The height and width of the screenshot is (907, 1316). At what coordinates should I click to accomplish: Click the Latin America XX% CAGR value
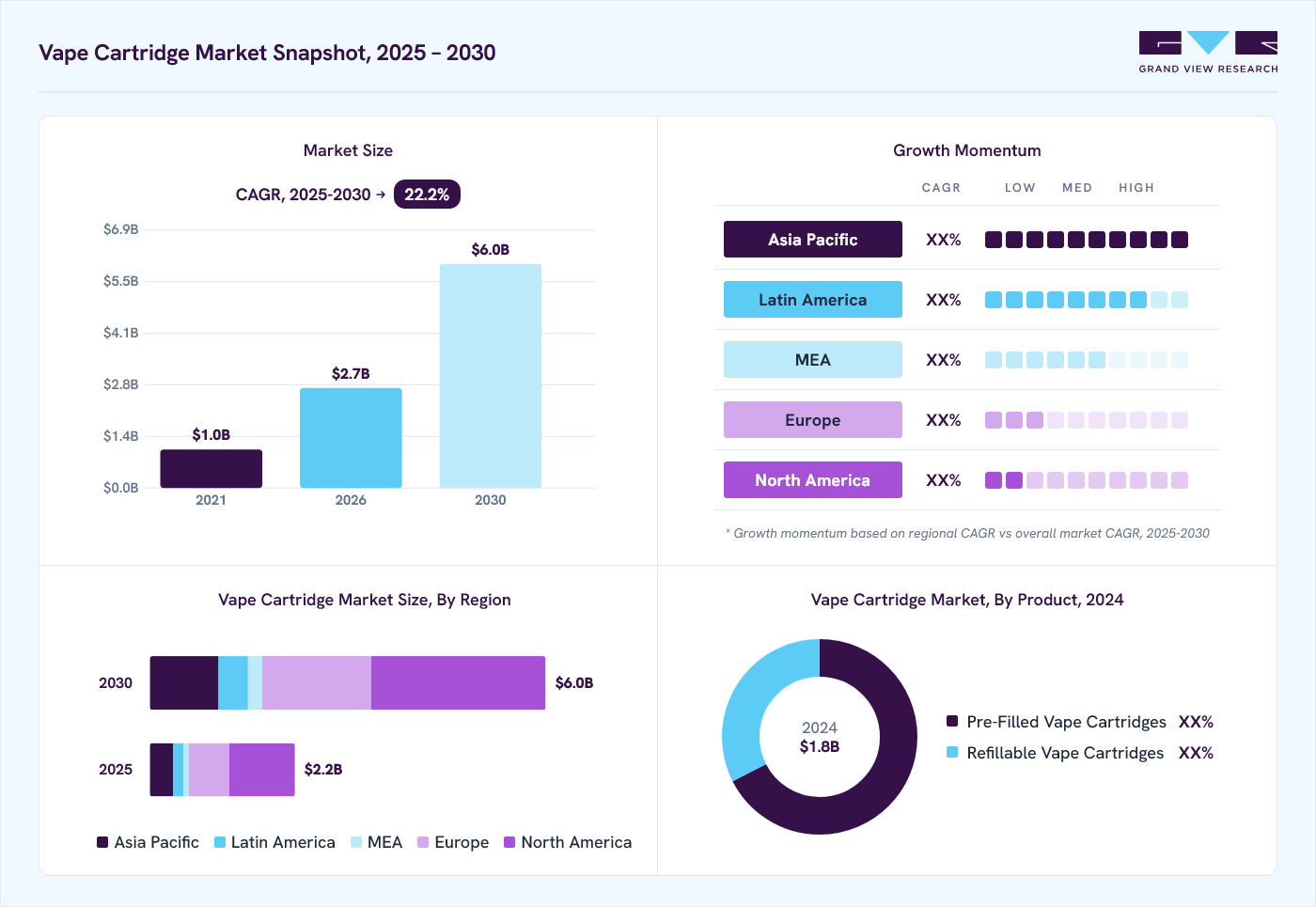click(x=944, y=300)
